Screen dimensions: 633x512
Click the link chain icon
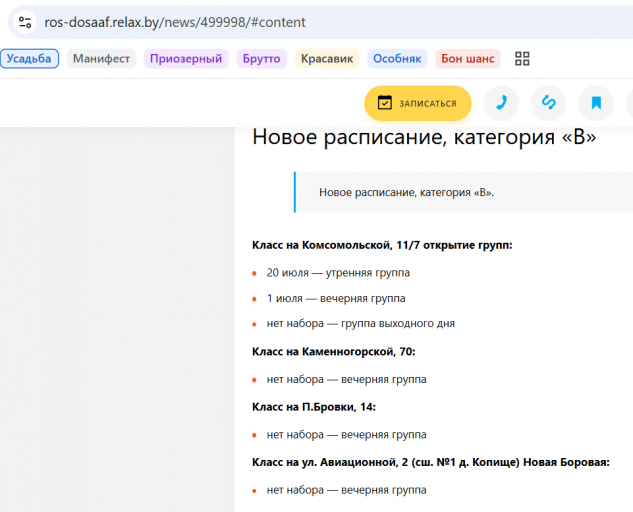(549, 103)
